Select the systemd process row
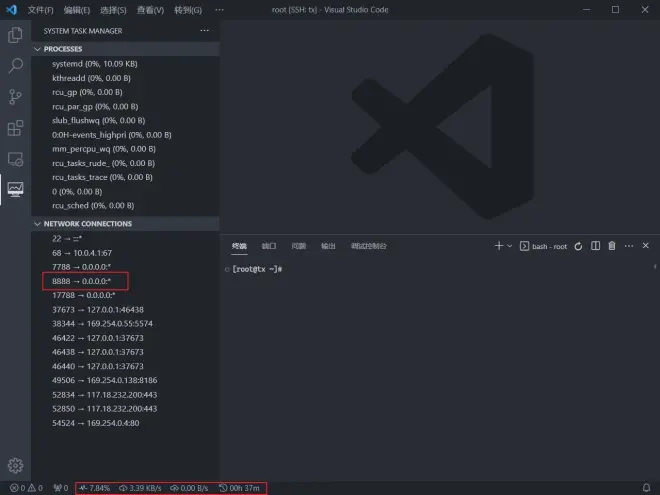The width and height of the screenshot is (660, 495). coord(125,64)
